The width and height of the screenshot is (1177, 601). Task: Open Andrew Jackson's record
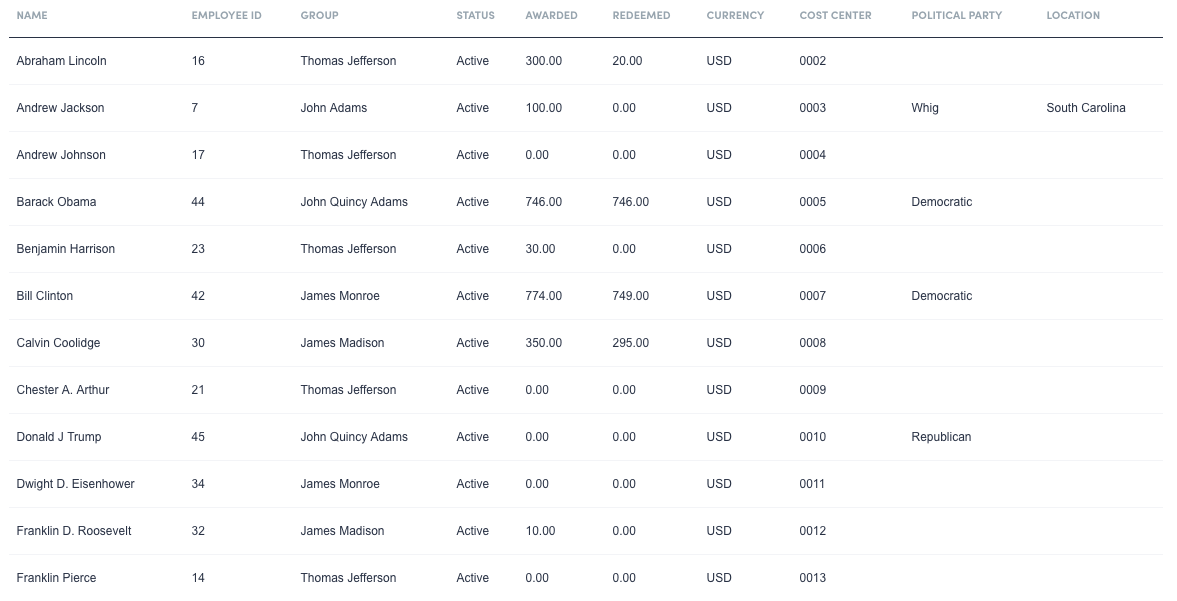(x=59, y=108)
